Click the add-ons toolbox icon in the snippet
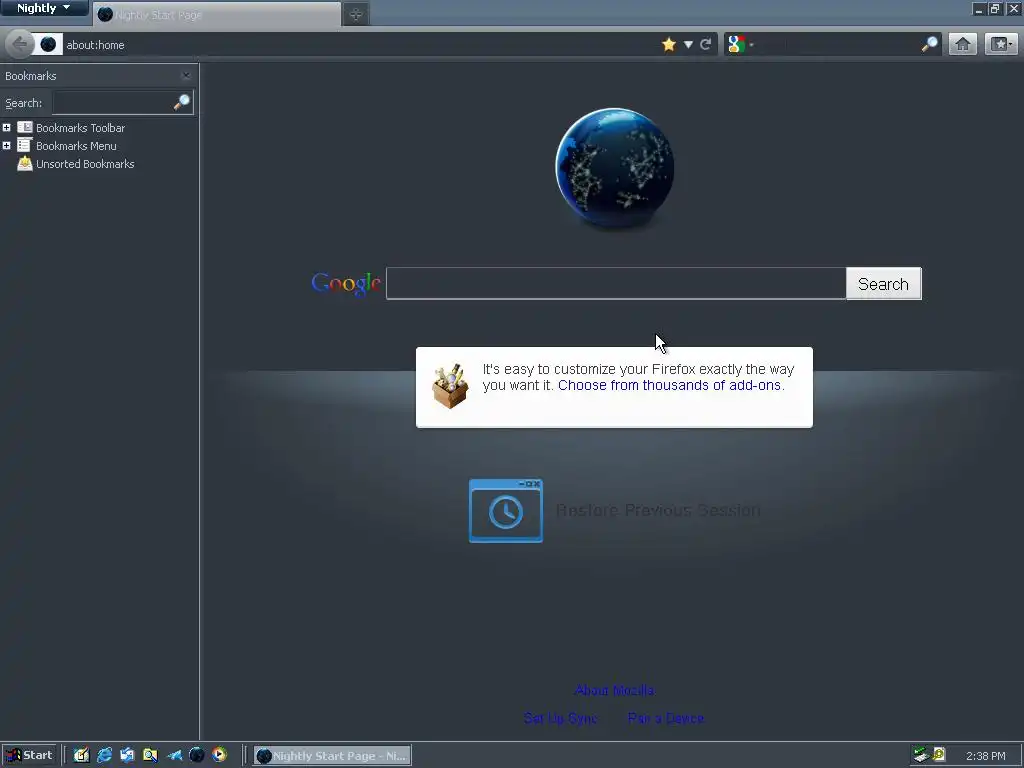Image resolution: width=1024 pixels, height=768 pixels. tap(451, 386)
